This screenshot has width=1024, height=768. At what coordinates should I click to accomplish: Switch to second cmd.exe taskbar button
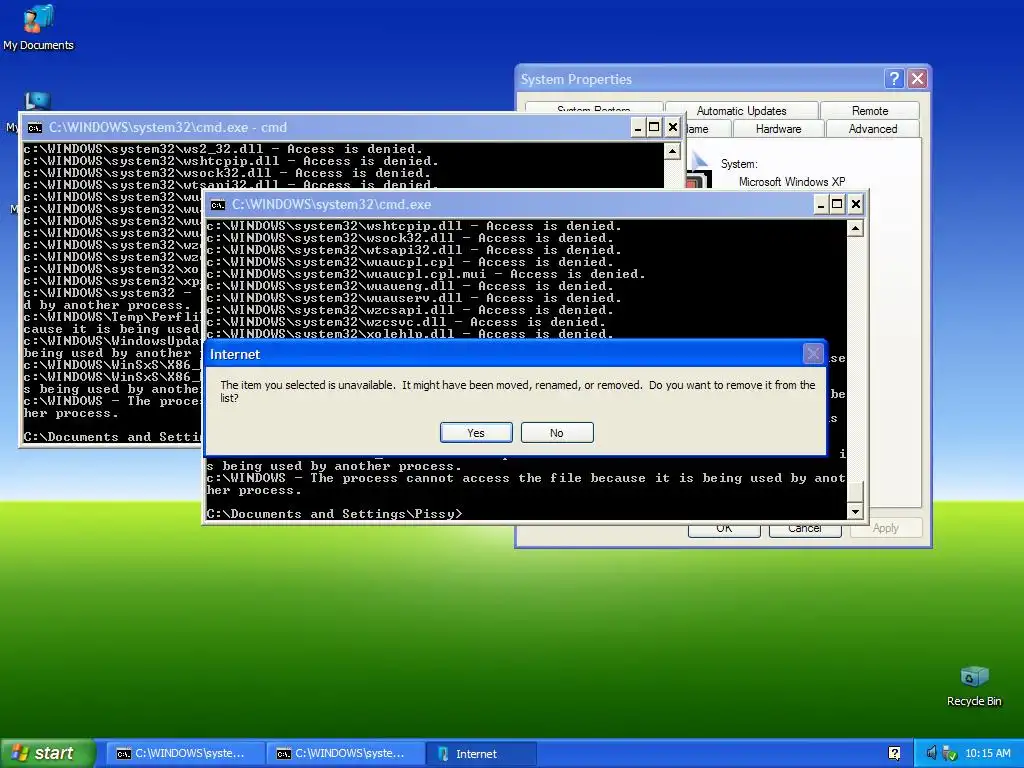coord(345,754)
